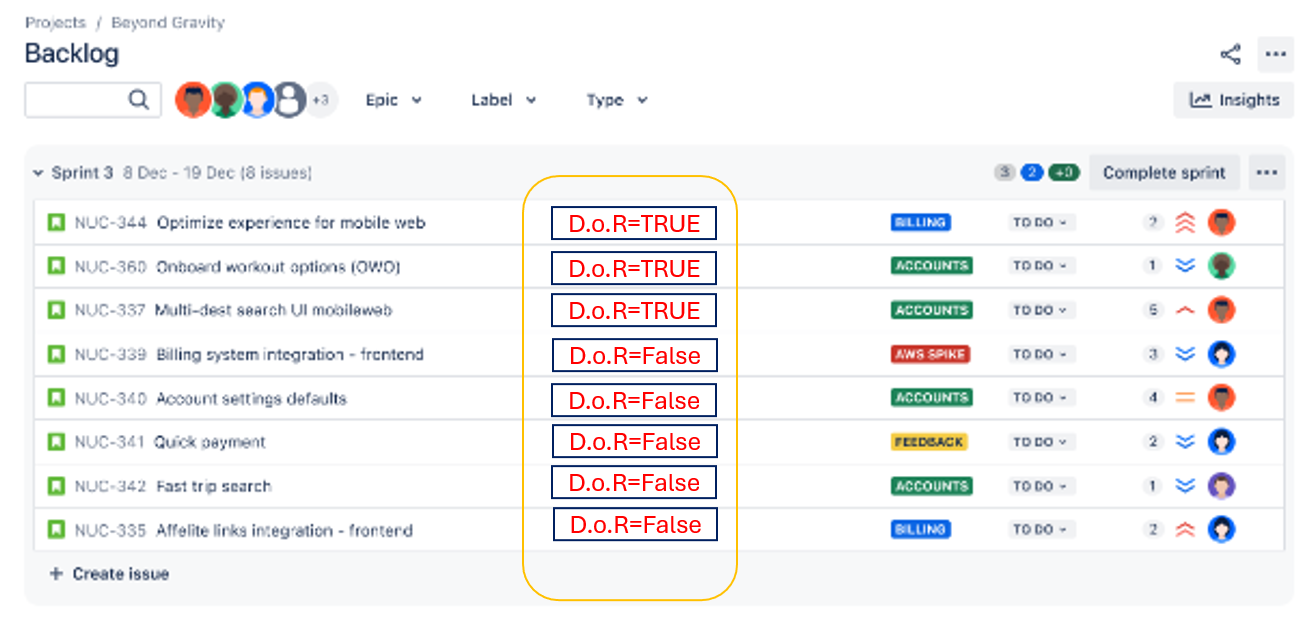The height and width of the screenshot is (639, 1314).
Task: Click the ACCOUNTS label on NUC-342
Action: click(x=931, y=486)
